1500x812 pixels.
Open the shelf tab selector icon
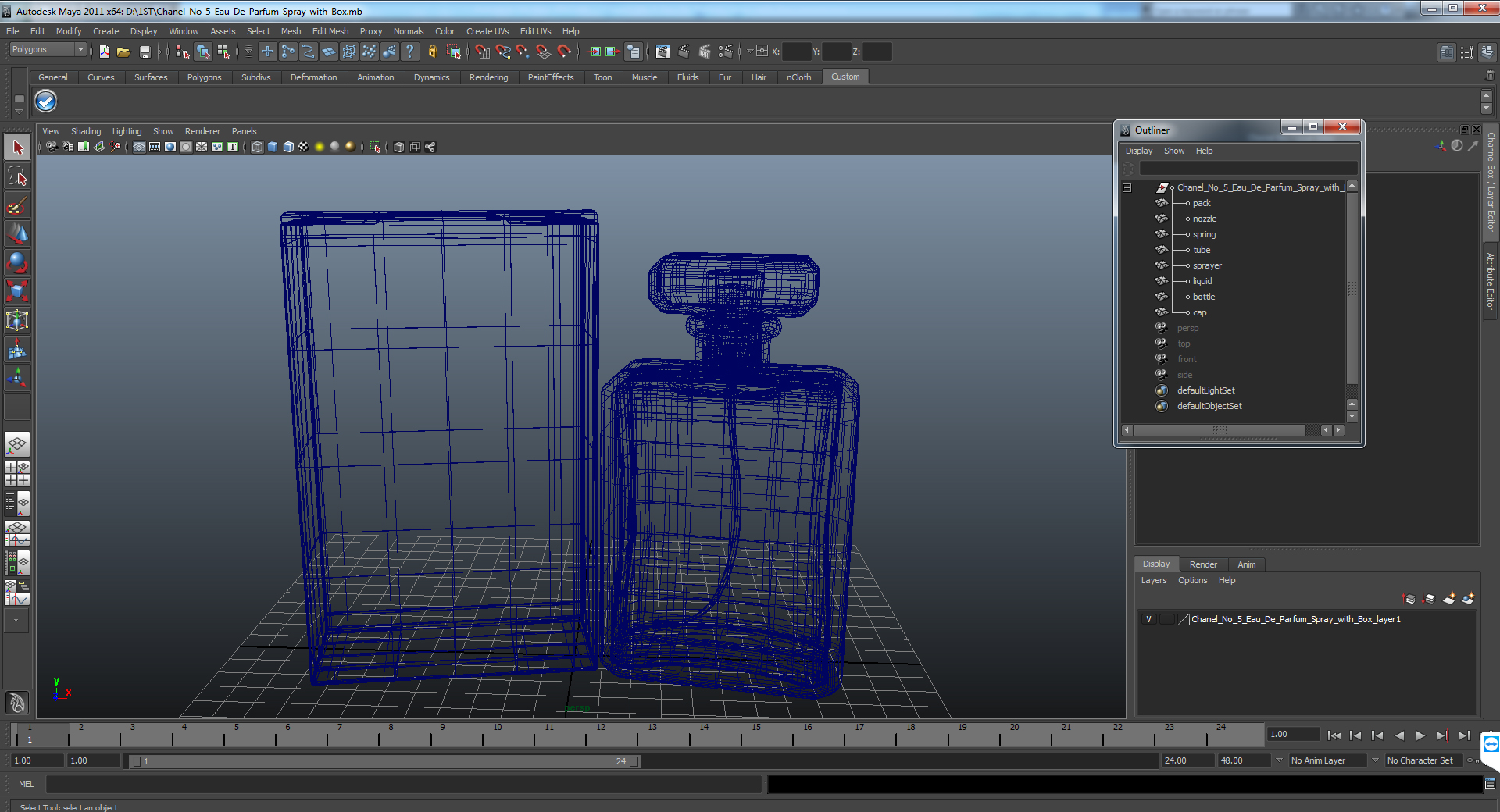(x=19, y=98)
